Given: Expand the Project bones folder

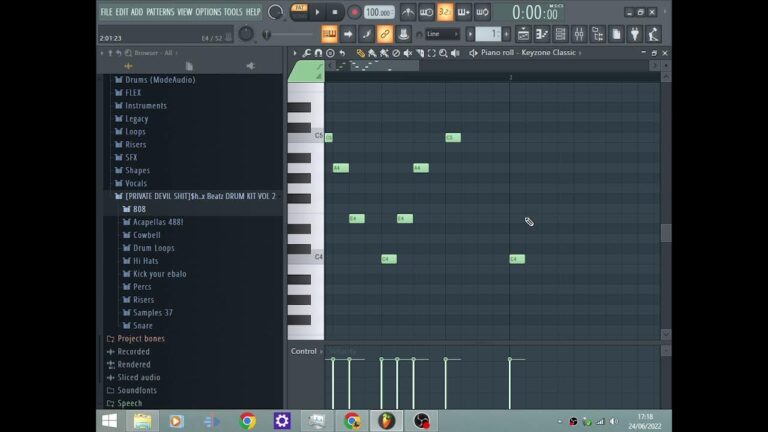Looking at the screenshot, I should coord(140,339).
